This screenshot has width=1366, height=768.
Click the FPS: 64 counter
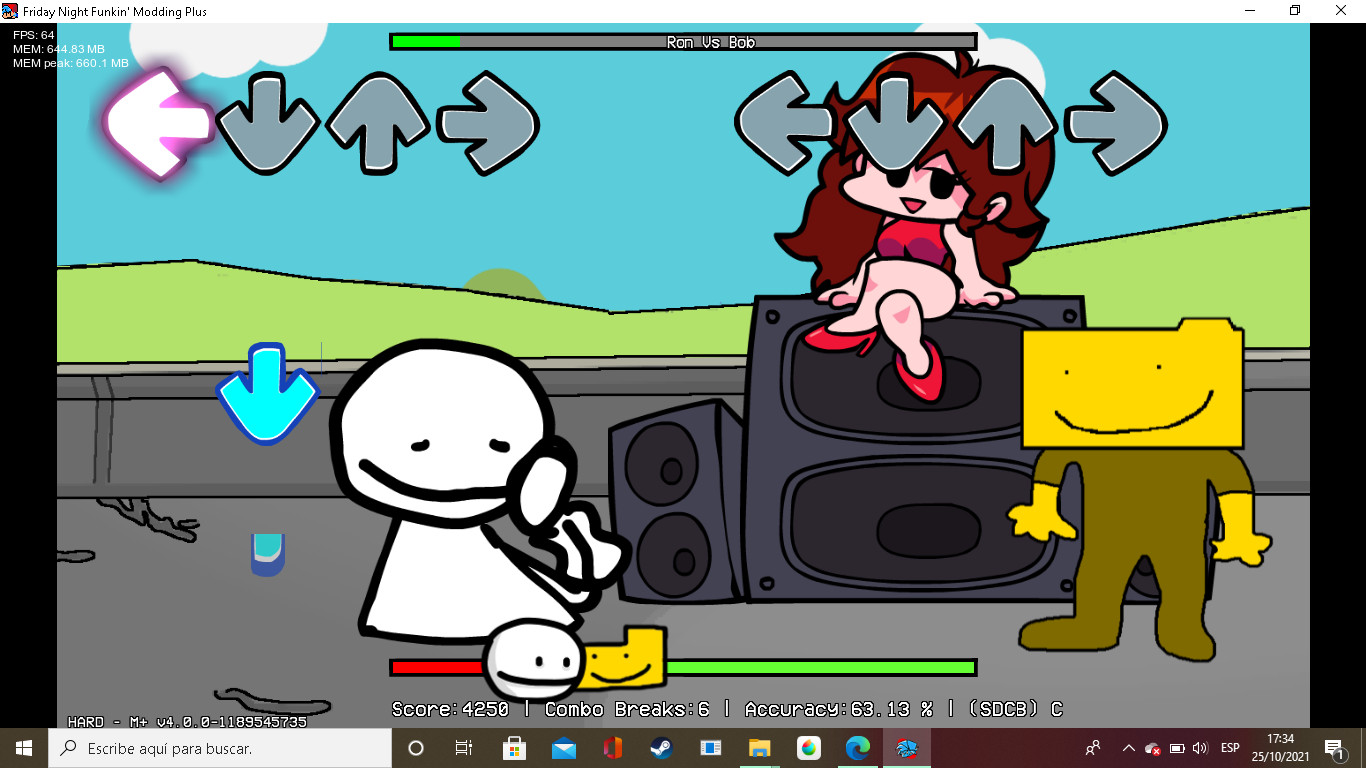[x=34, y=35]
